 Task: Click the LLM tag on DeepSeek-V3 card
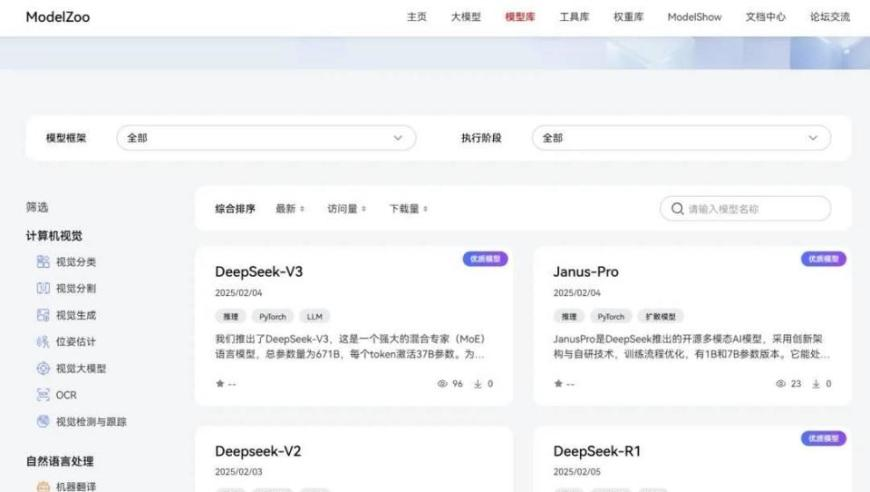click(314, 317)
